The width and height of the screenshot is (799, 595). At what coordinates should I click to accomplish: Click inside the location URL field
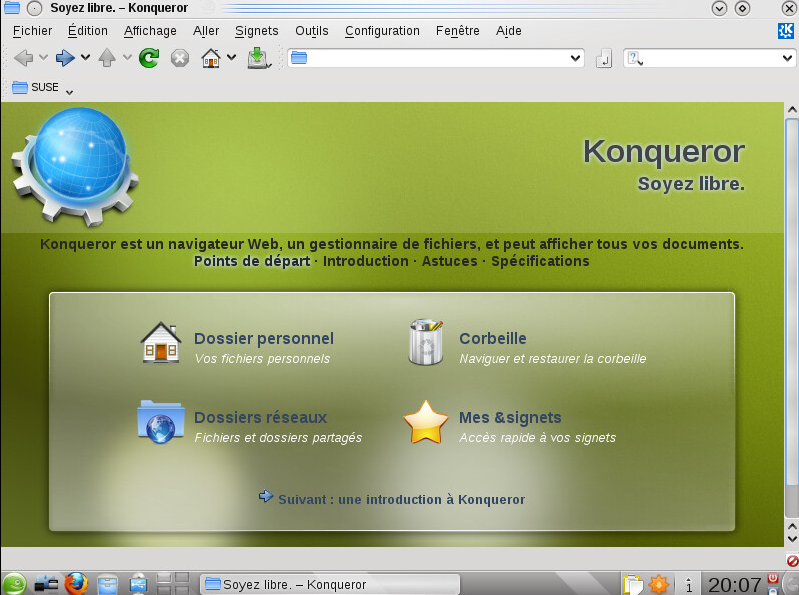436,58
